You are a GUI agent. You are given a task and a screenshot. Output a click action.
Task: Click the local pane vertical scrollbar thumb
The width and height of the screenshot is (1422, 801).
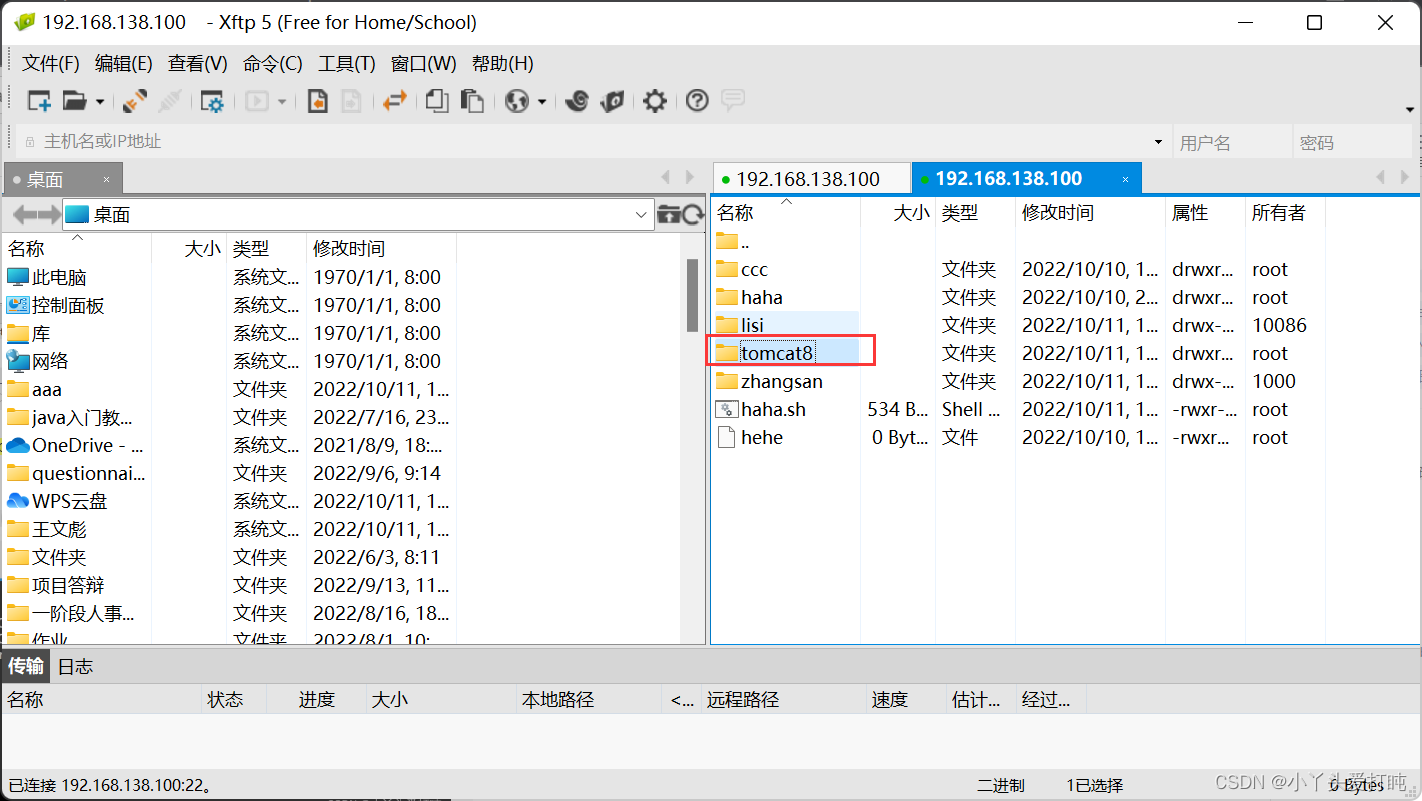[692, 295]
